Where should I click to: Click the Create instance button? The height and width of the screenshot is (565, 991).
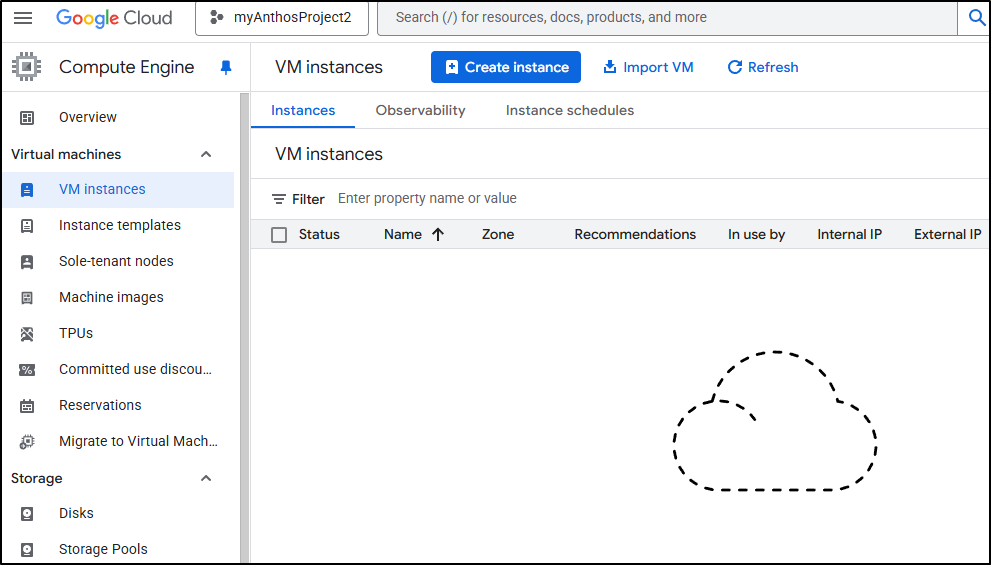[506, 67]
